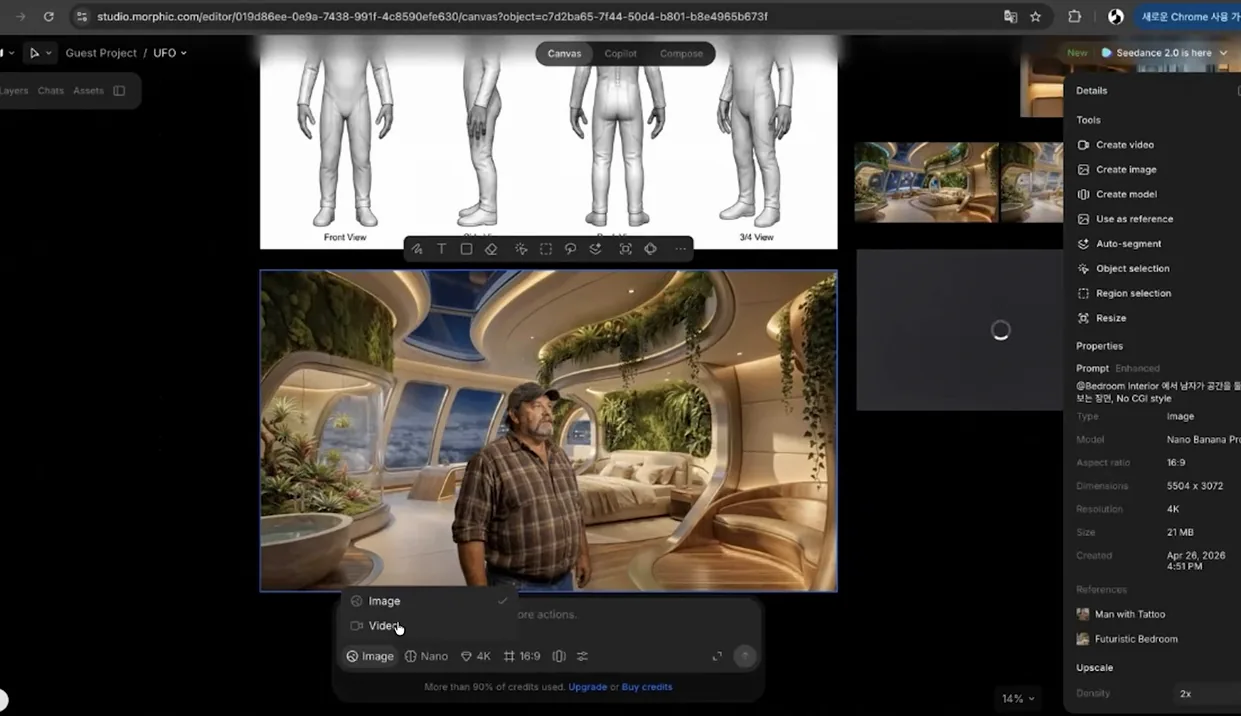The image size is (1241, 716).
Task: Click the Chrome update button at top right
Action: [x=1187, y=17]
